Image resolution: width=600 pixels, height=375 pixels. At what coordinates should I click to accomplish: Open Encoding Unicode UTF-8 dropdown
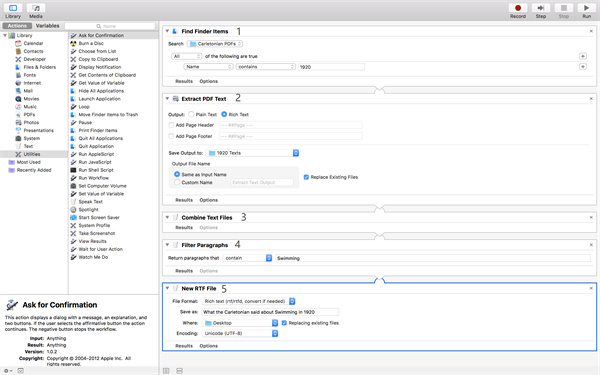click(x=240, y=333)
